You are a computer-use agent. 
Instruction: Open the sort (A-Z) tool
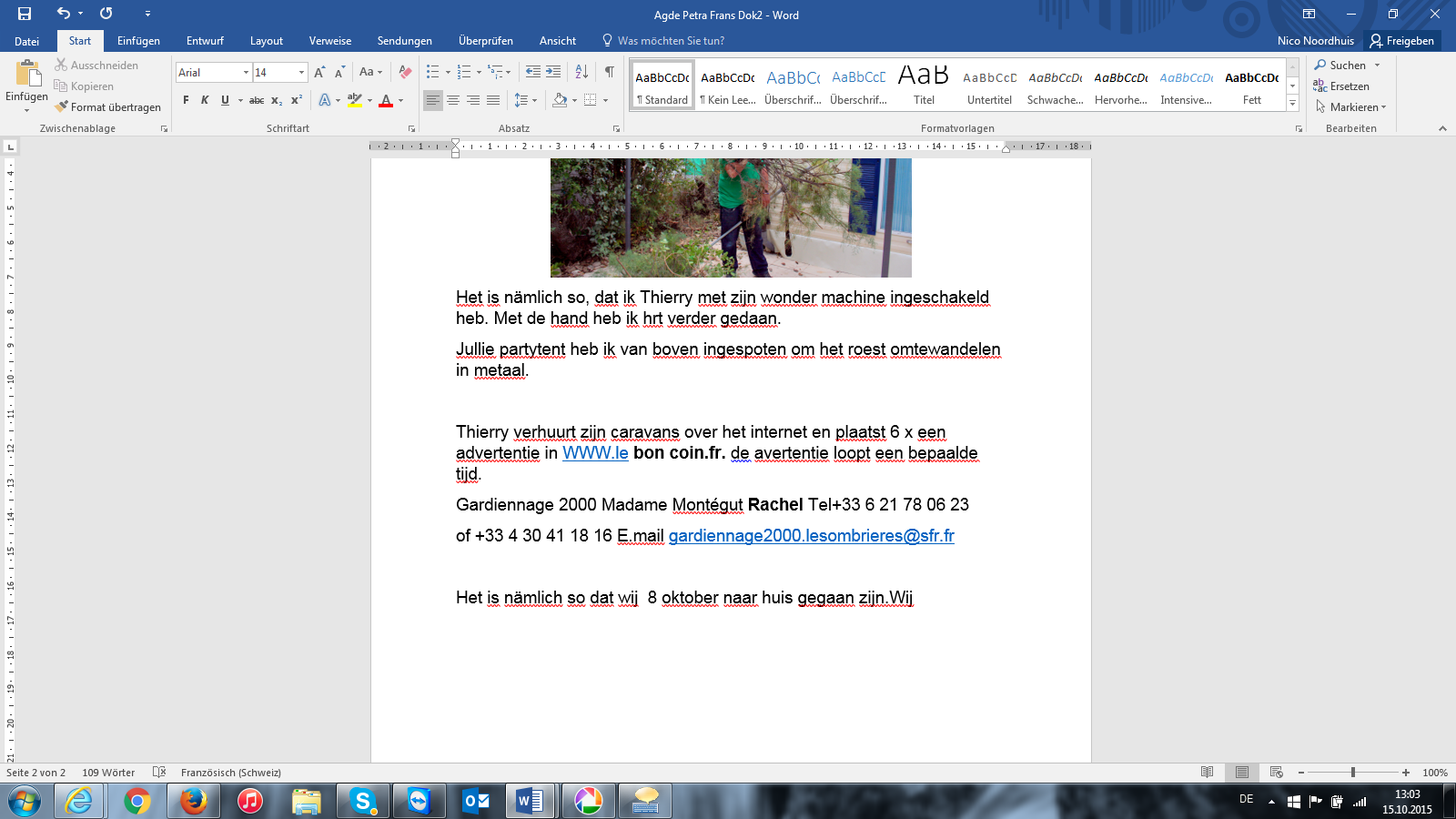point(580,72)
